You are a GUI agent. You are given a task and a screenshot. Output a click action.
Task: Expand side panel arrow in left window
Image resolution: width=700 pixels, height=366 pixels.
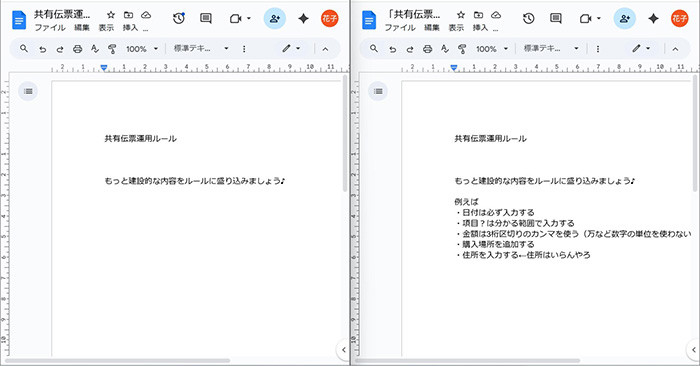(343, 349)
